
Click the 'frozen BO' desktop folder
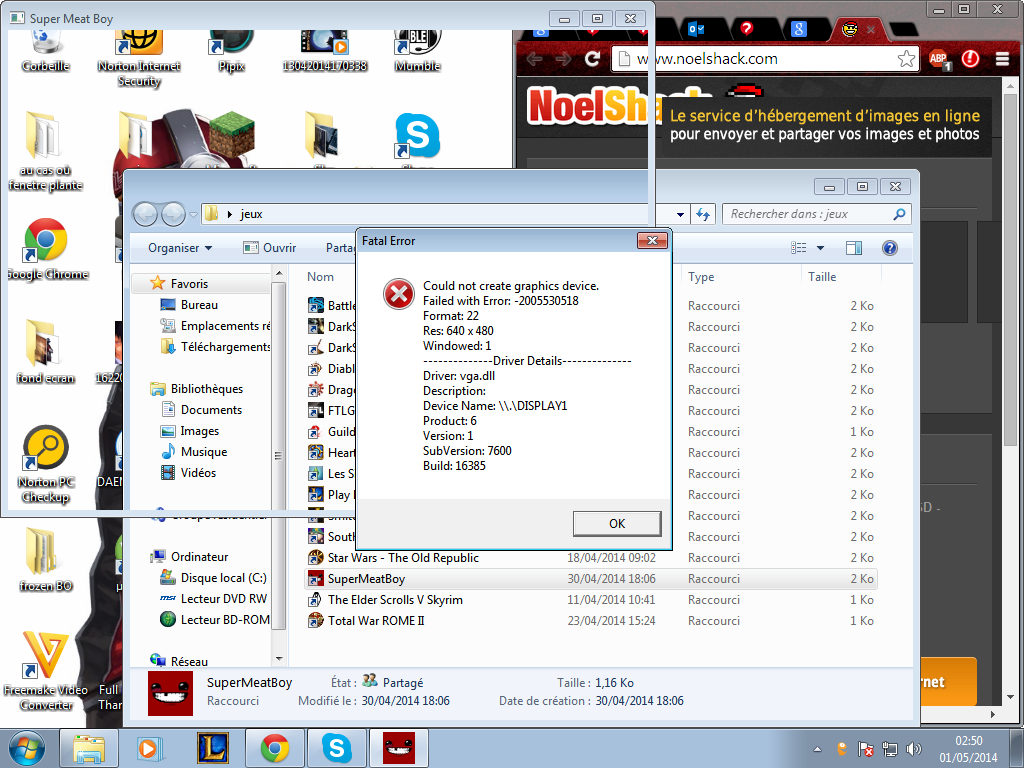(45, 559)
